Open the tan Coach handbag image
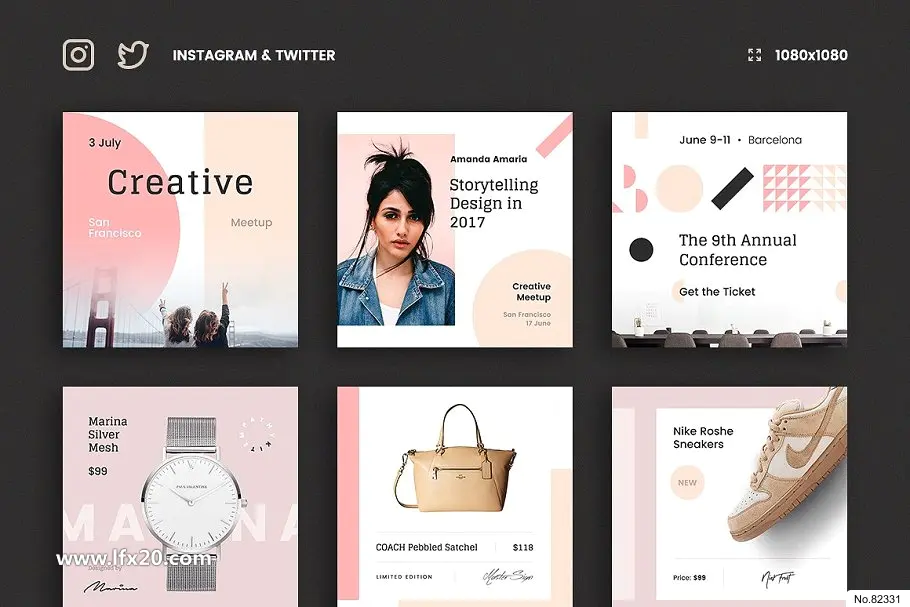 pos(455,458)
